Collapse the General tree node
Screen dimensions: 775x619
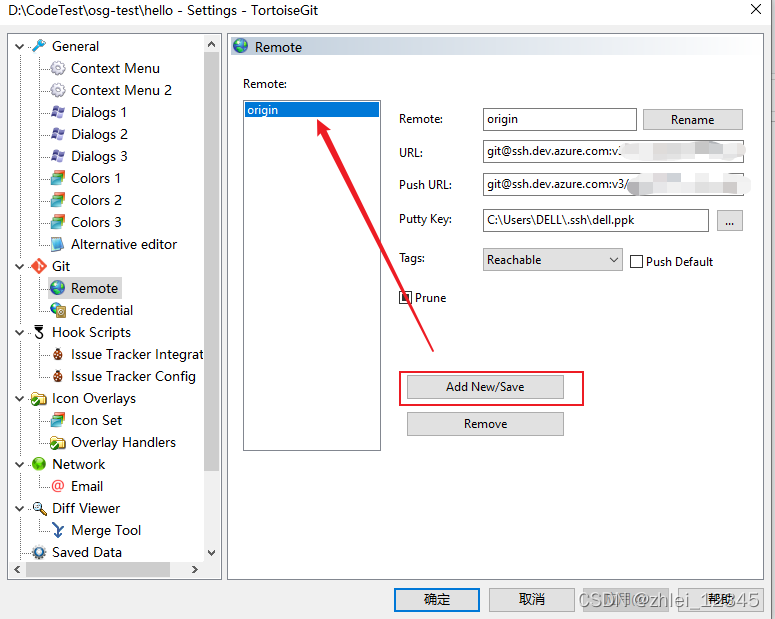[19, 46]
